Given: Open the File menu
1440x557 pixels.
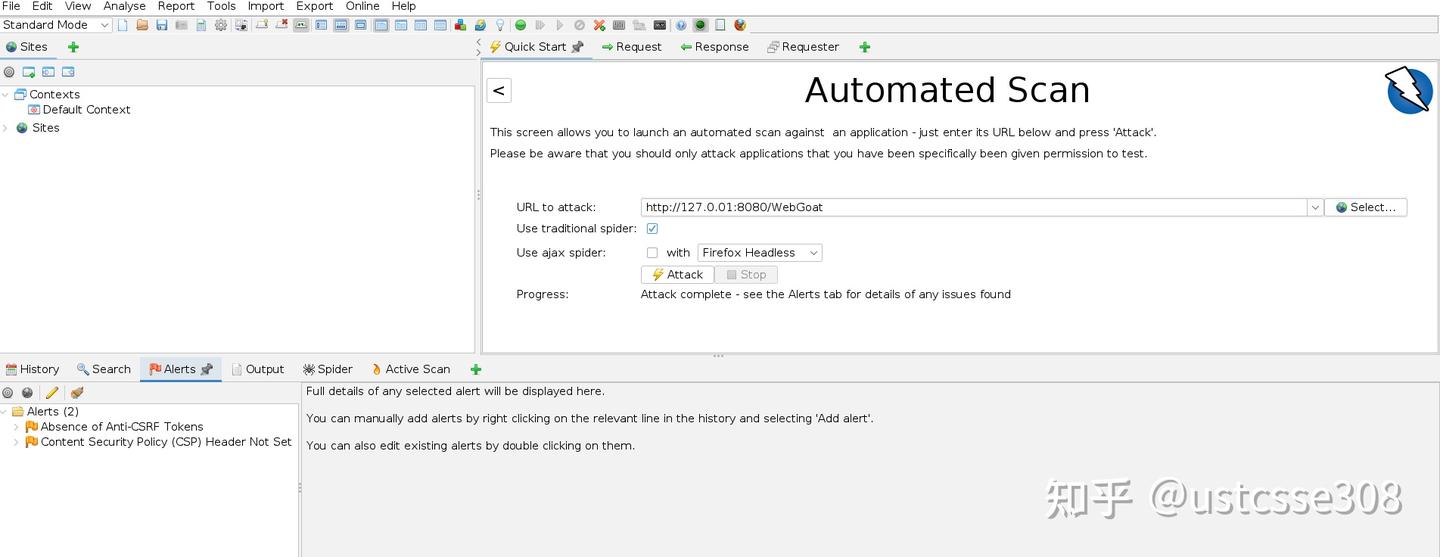Looking at the screenshot, I should (11, 6).
